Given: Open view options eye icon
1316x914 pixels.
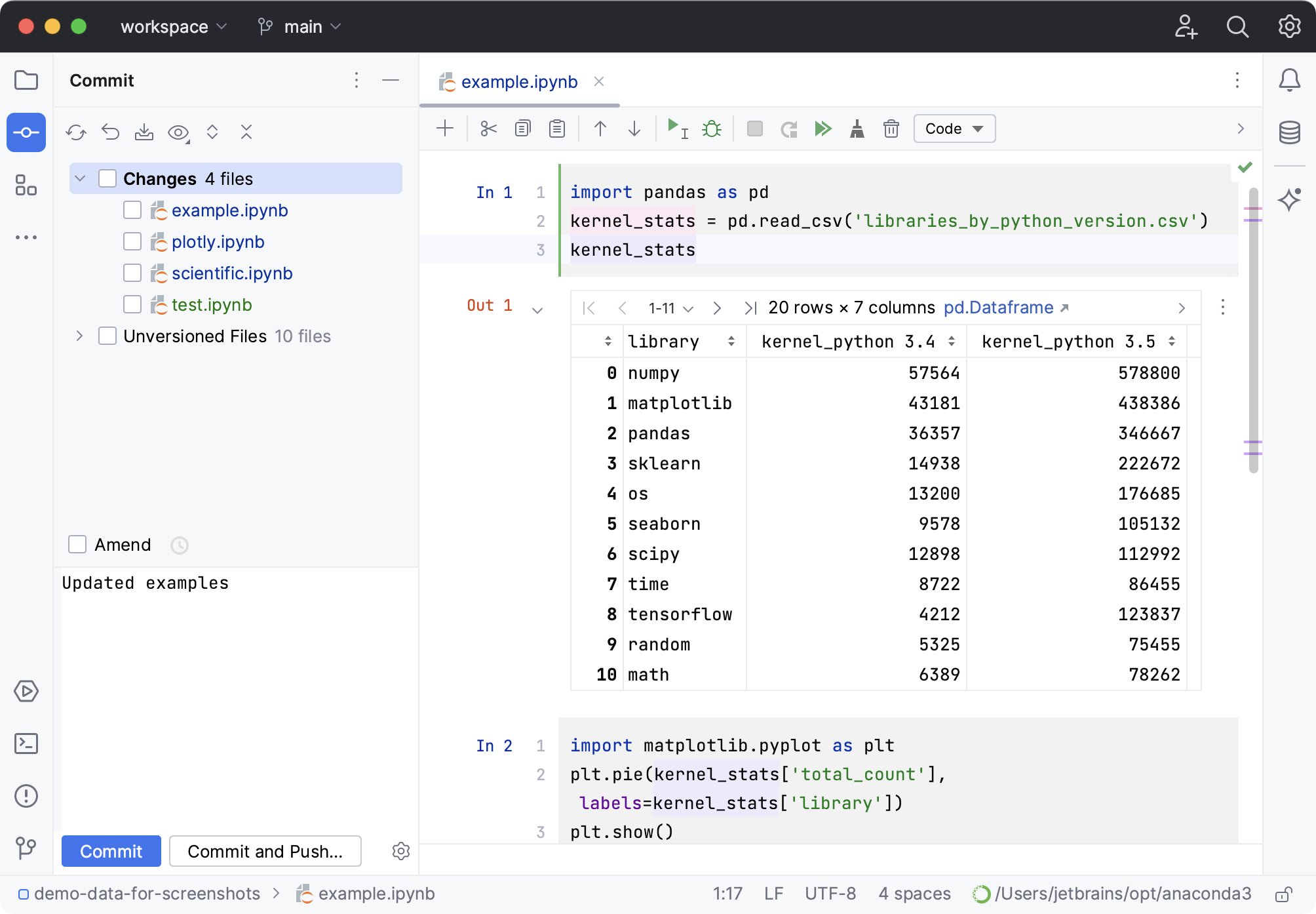Looking at the screenshot, I should tap(178, 133).
